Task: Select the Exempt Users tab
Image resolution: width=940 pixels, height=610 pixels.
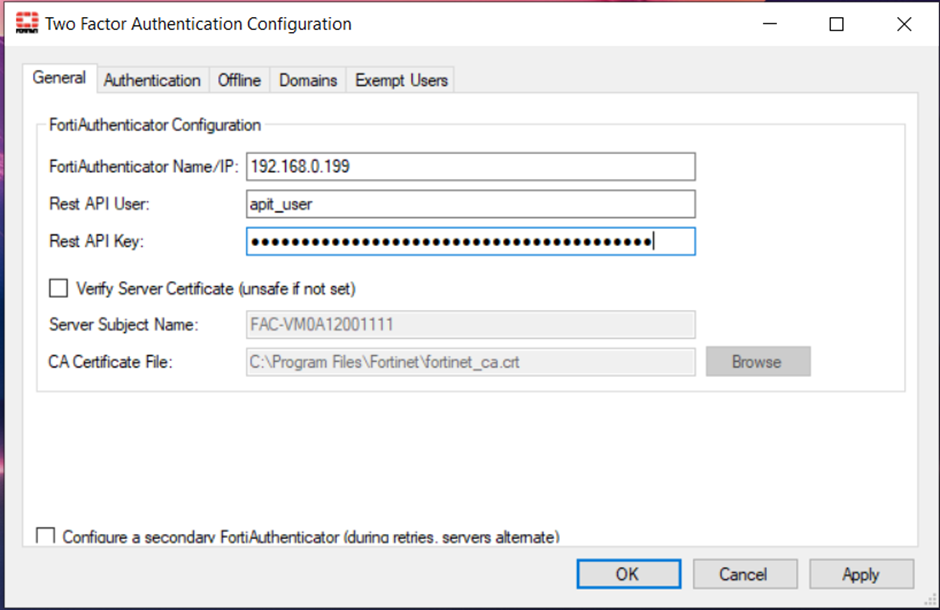Action: click(401, 80)
